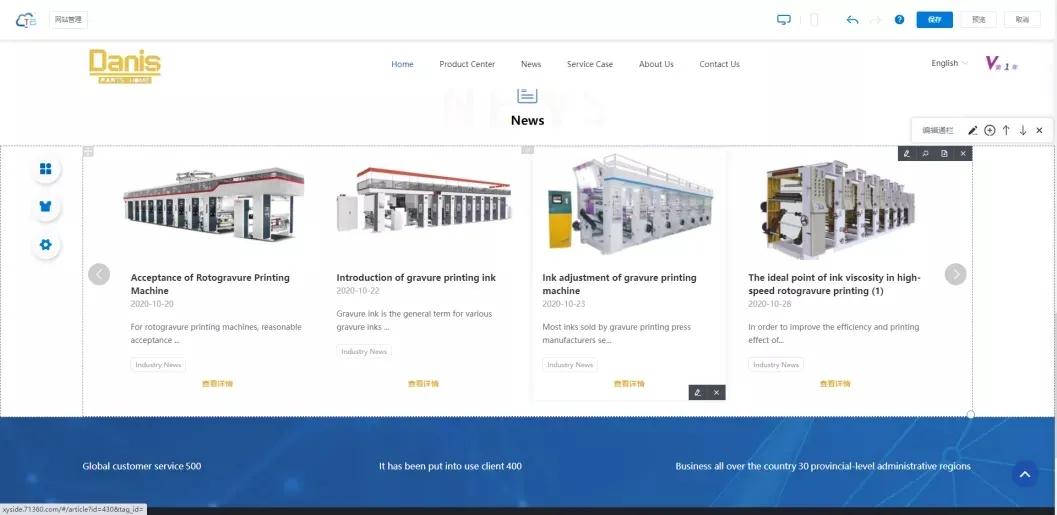The width and height of the screenshot is (1057, 515).
Task: Close the 编辑通栏 toolbar with its X
Action: [1039, 130]
